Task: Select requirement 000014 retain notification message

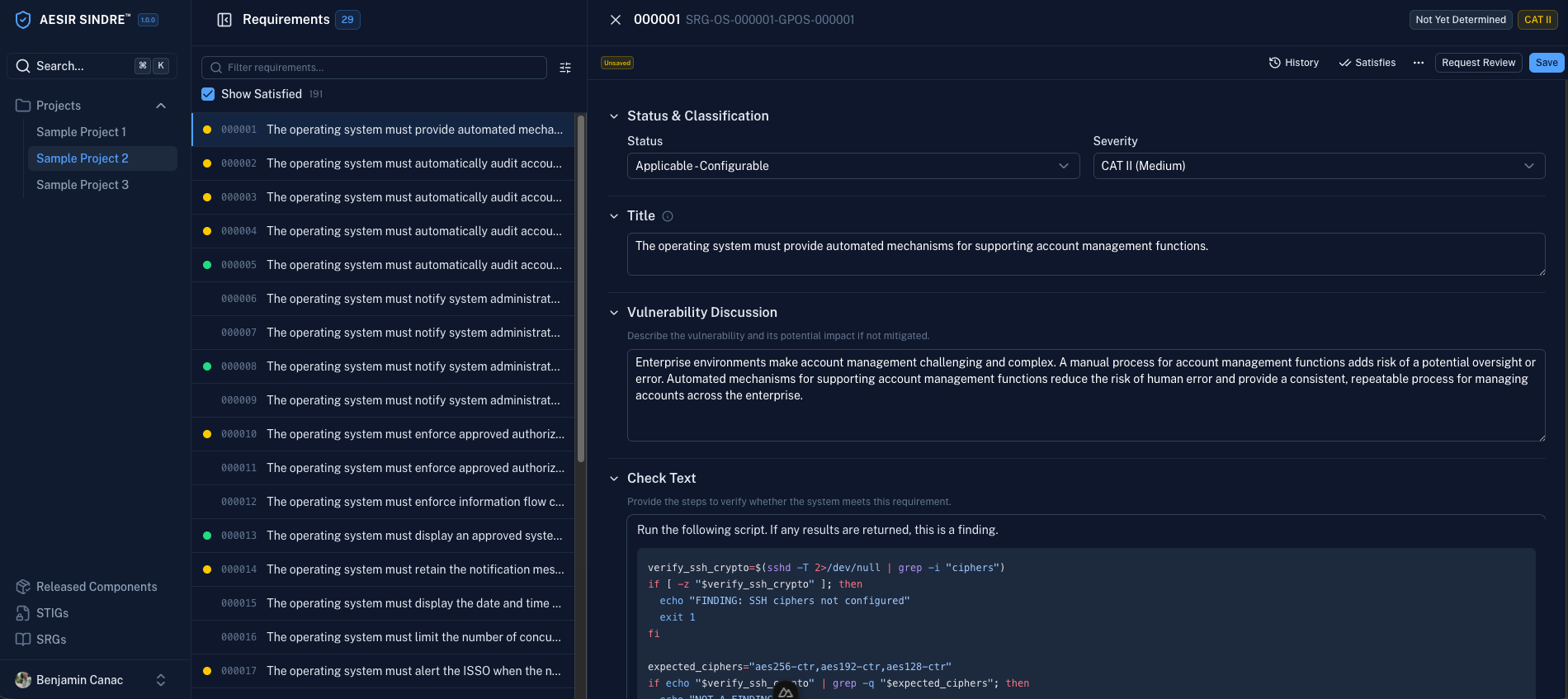Action: [383, 569]
